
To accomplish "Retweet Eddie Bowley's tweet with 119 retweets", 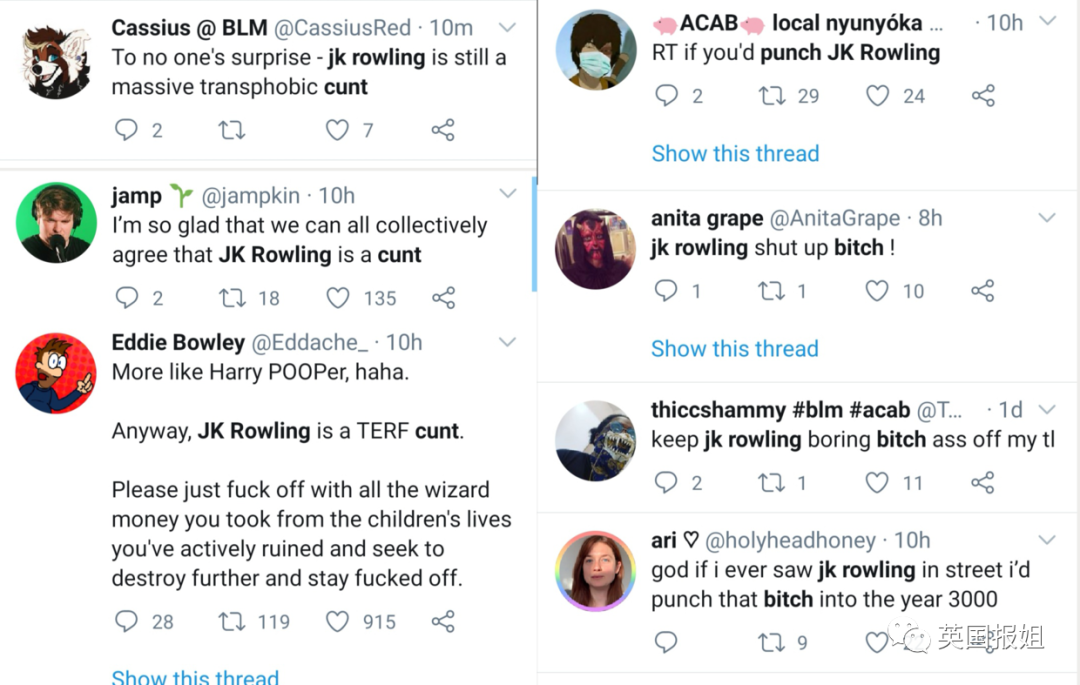I will point(232,622).
